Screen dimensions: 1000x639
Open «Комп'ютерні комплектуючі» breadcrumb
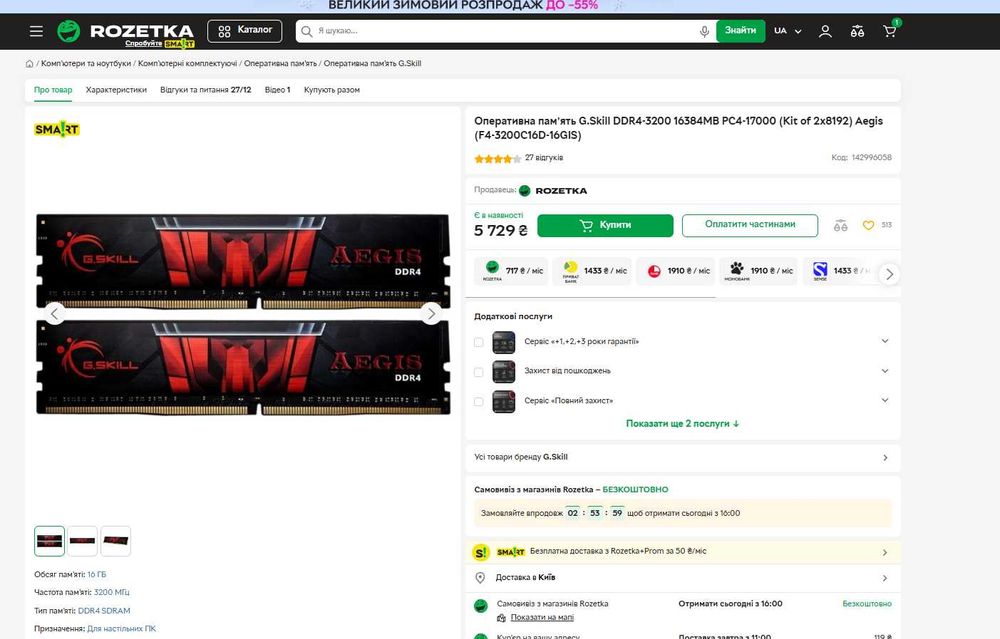pos(188,63)
